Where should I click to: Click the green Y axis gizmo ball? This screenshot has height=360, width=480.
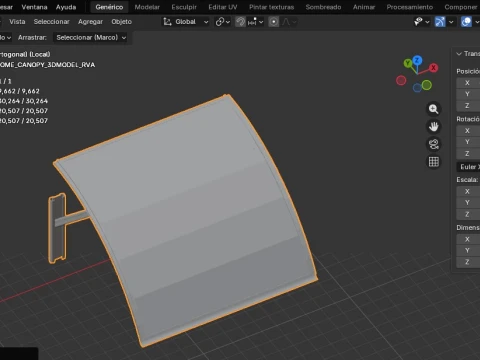pos(408,63)
